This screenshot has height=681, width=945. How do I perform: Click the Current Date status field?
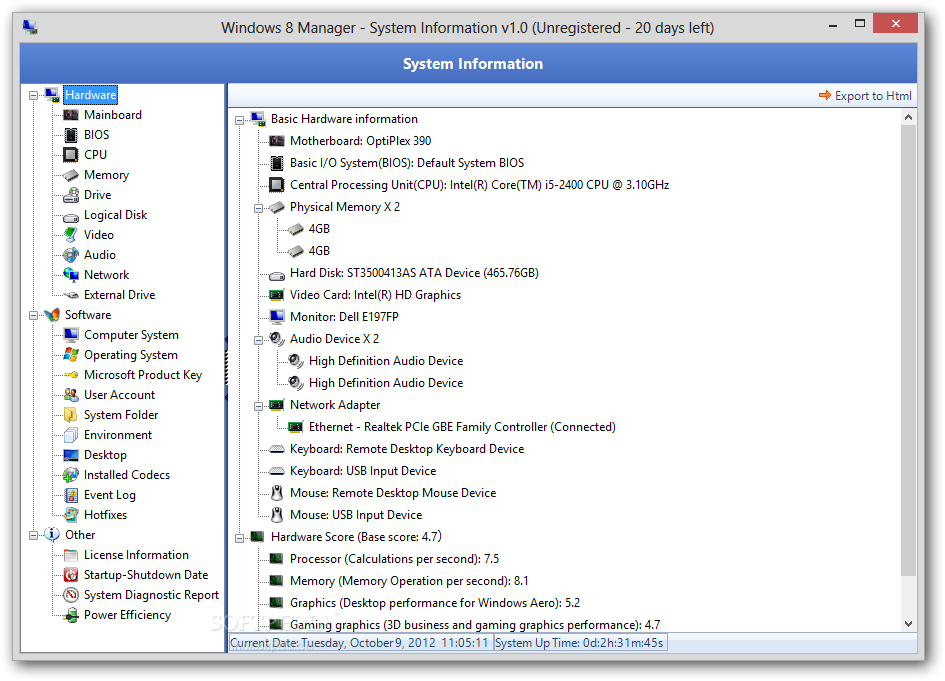pyautogui.click(x=360, y=643)
